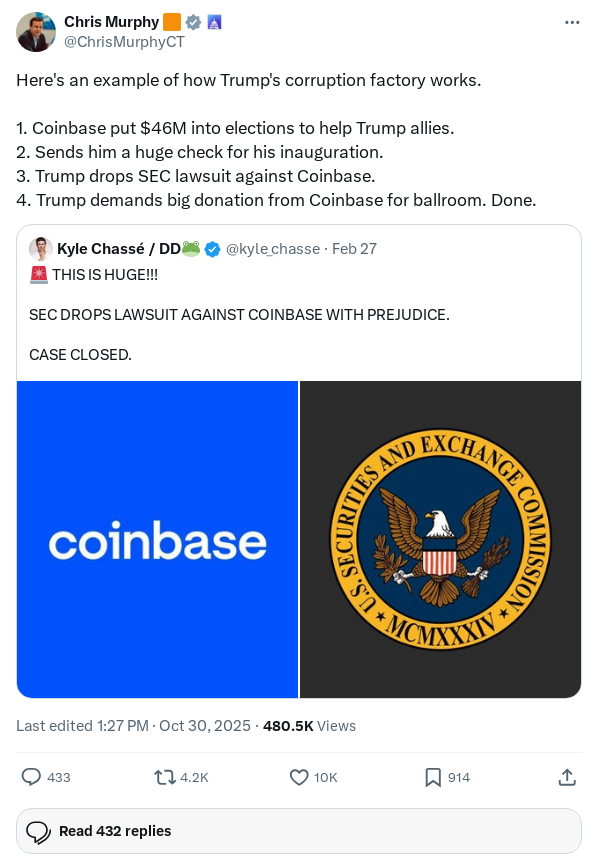
Task: Click Chris Murphy's verified badge
Action: pyautogui.click(x=193, y=22)
